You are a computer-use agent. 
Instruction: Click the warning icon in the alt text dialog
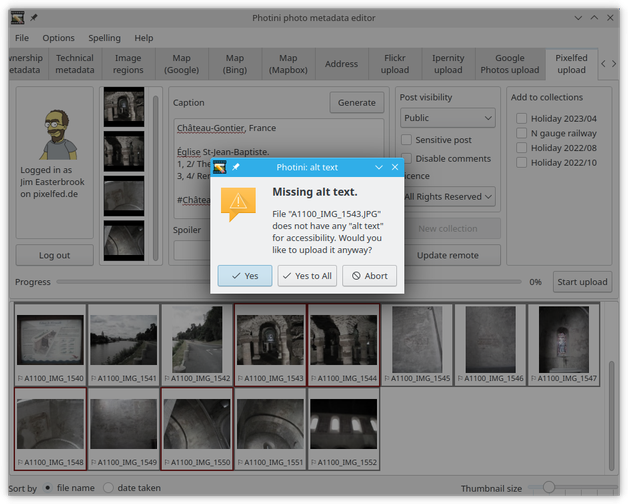pos(238,204)
